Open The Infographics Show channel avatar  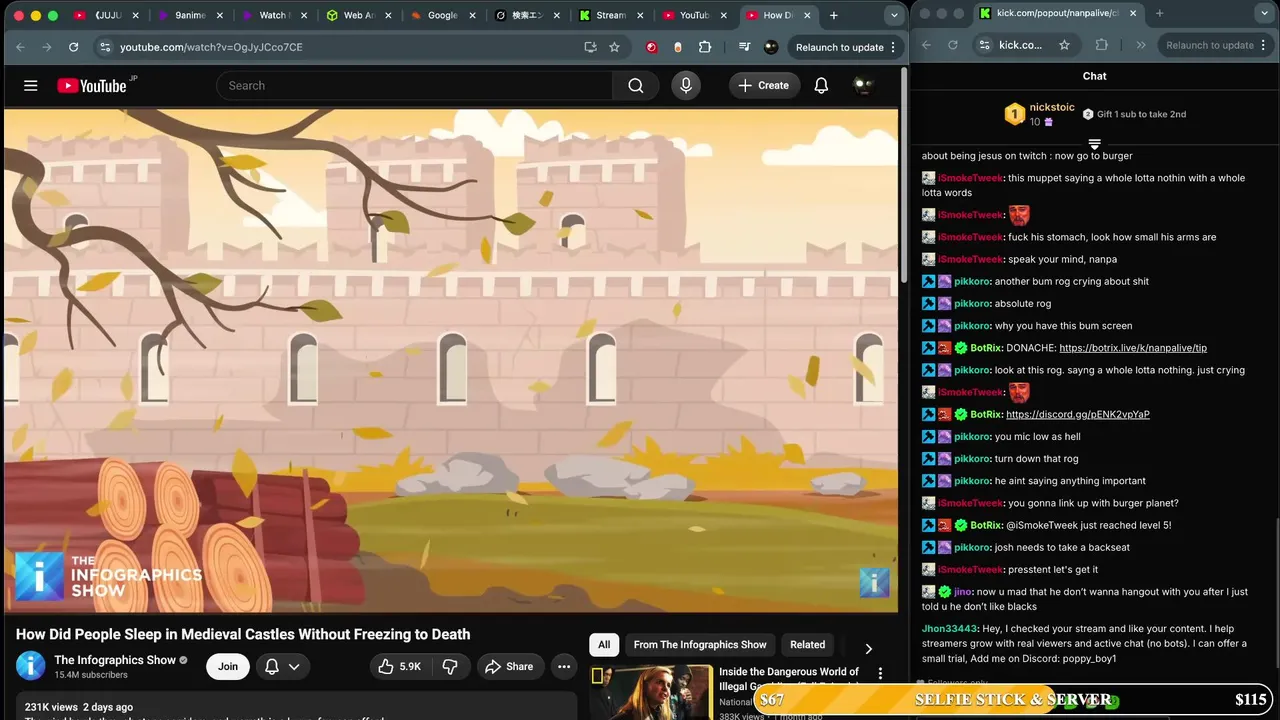point(31,666)
